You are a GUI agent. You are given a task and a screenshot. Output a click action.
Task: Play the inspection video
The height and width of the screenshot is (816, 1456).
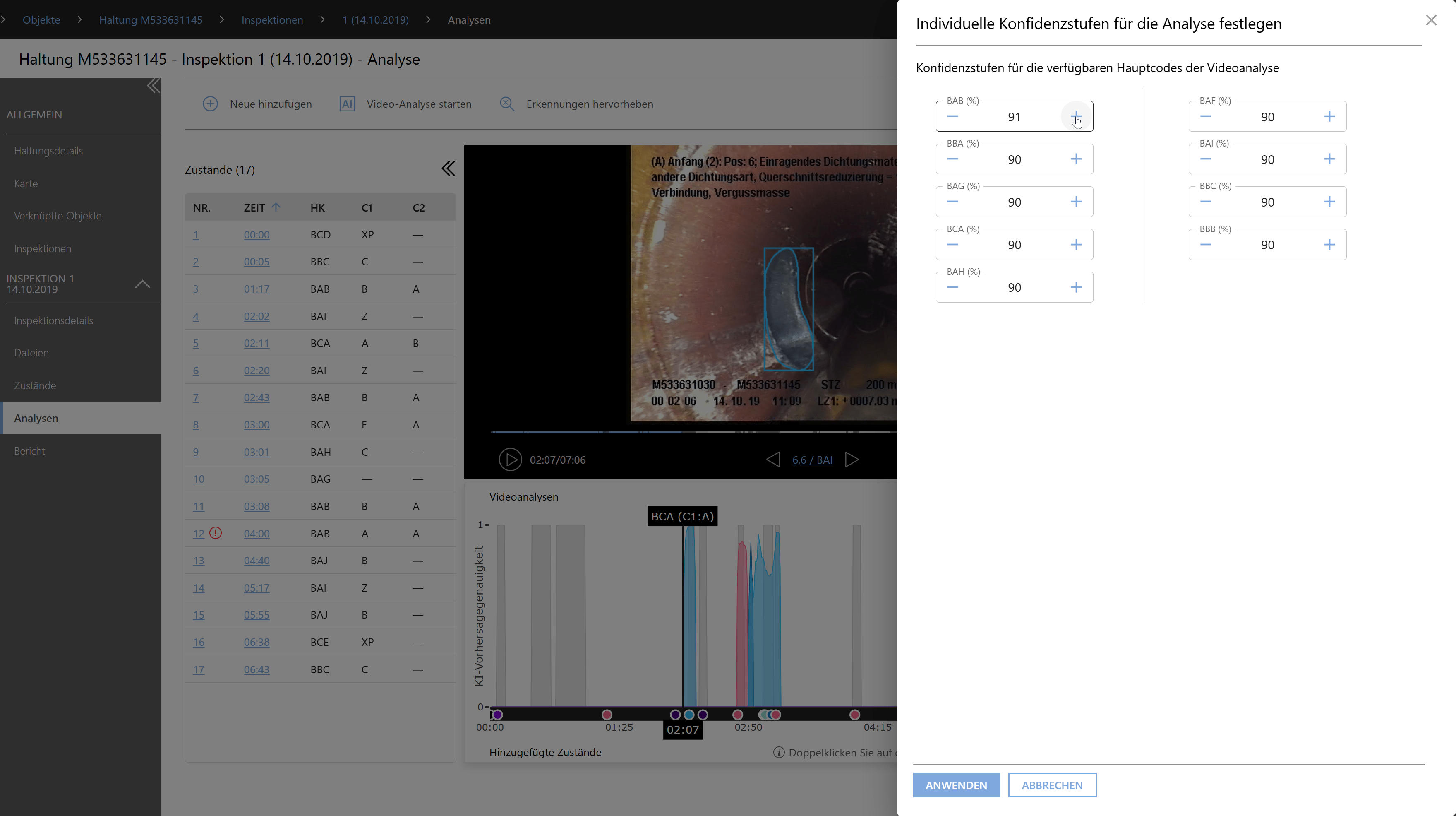510,460
